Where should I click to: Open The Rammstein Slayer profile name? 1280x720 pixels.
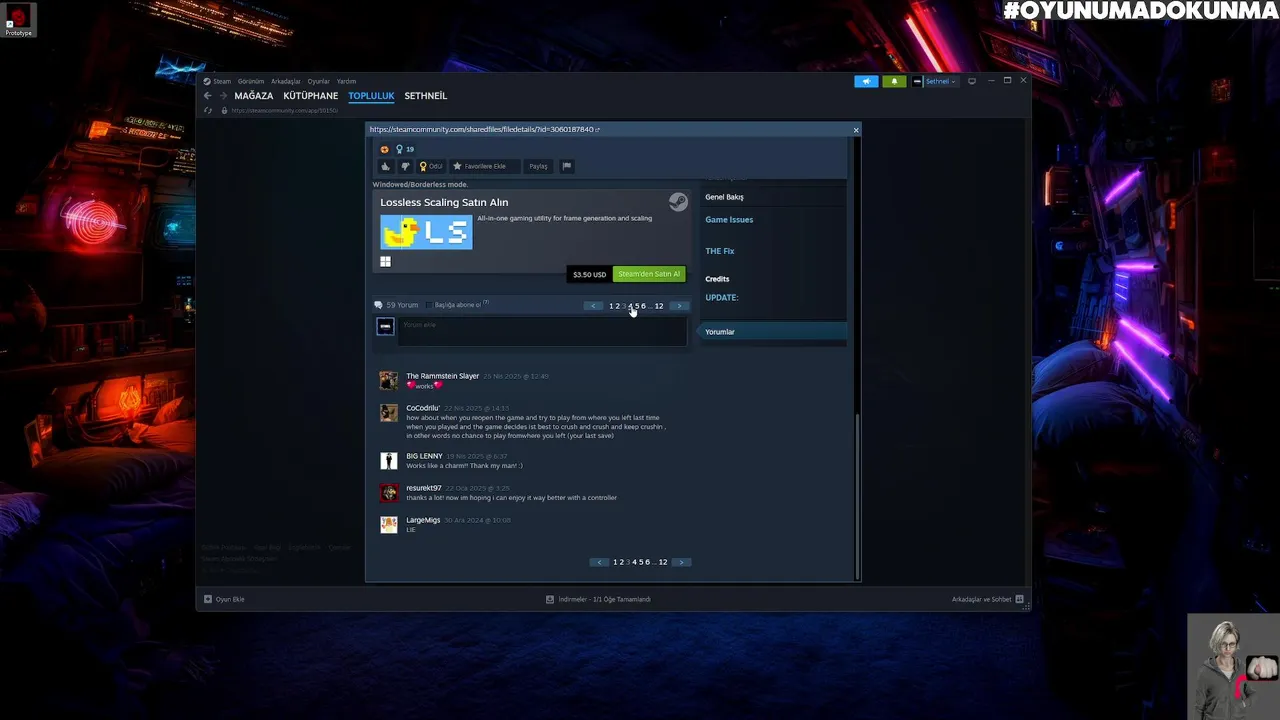[x=442, y=376]
